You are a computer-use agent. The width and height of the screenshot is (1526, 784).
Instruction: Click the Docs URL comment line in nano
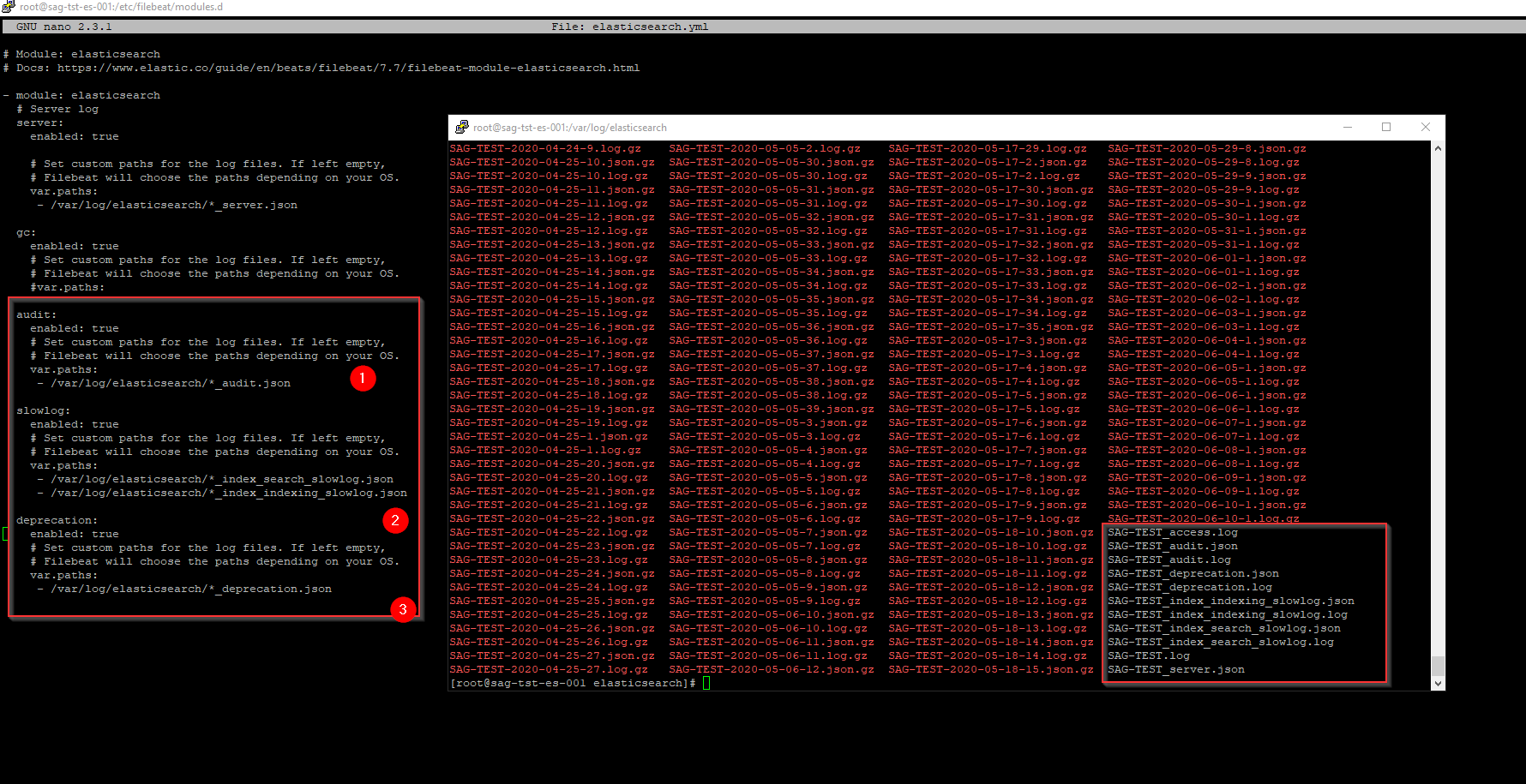tap(321, 68)
